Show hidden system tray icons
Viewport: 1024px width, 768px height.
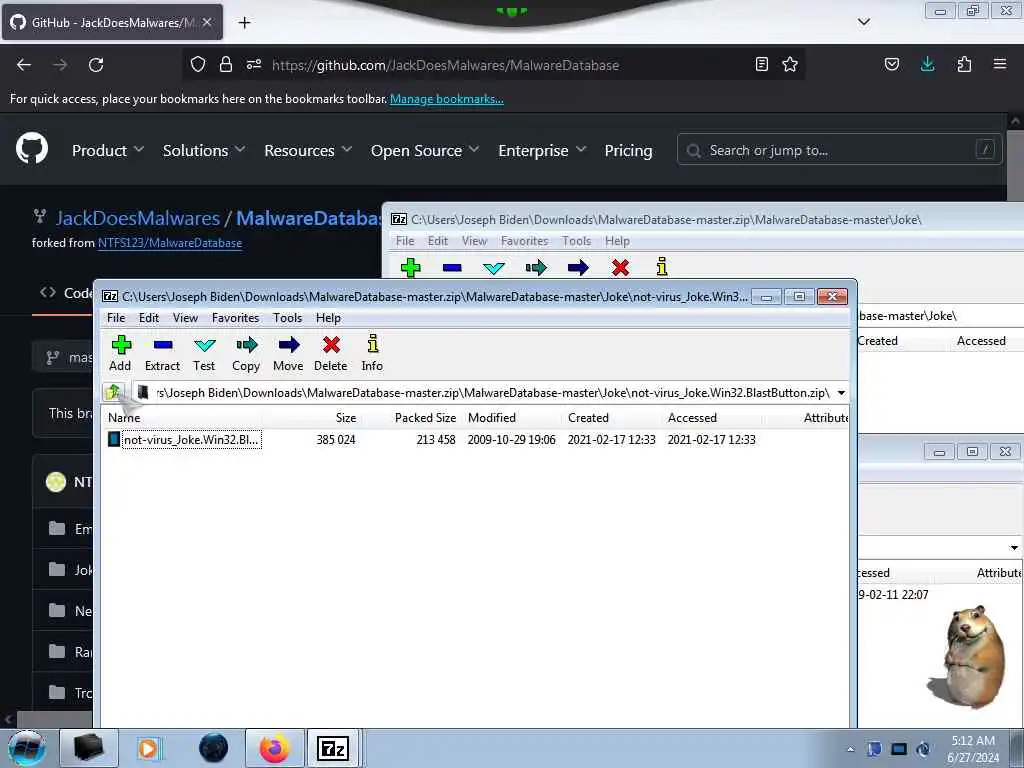850,749
